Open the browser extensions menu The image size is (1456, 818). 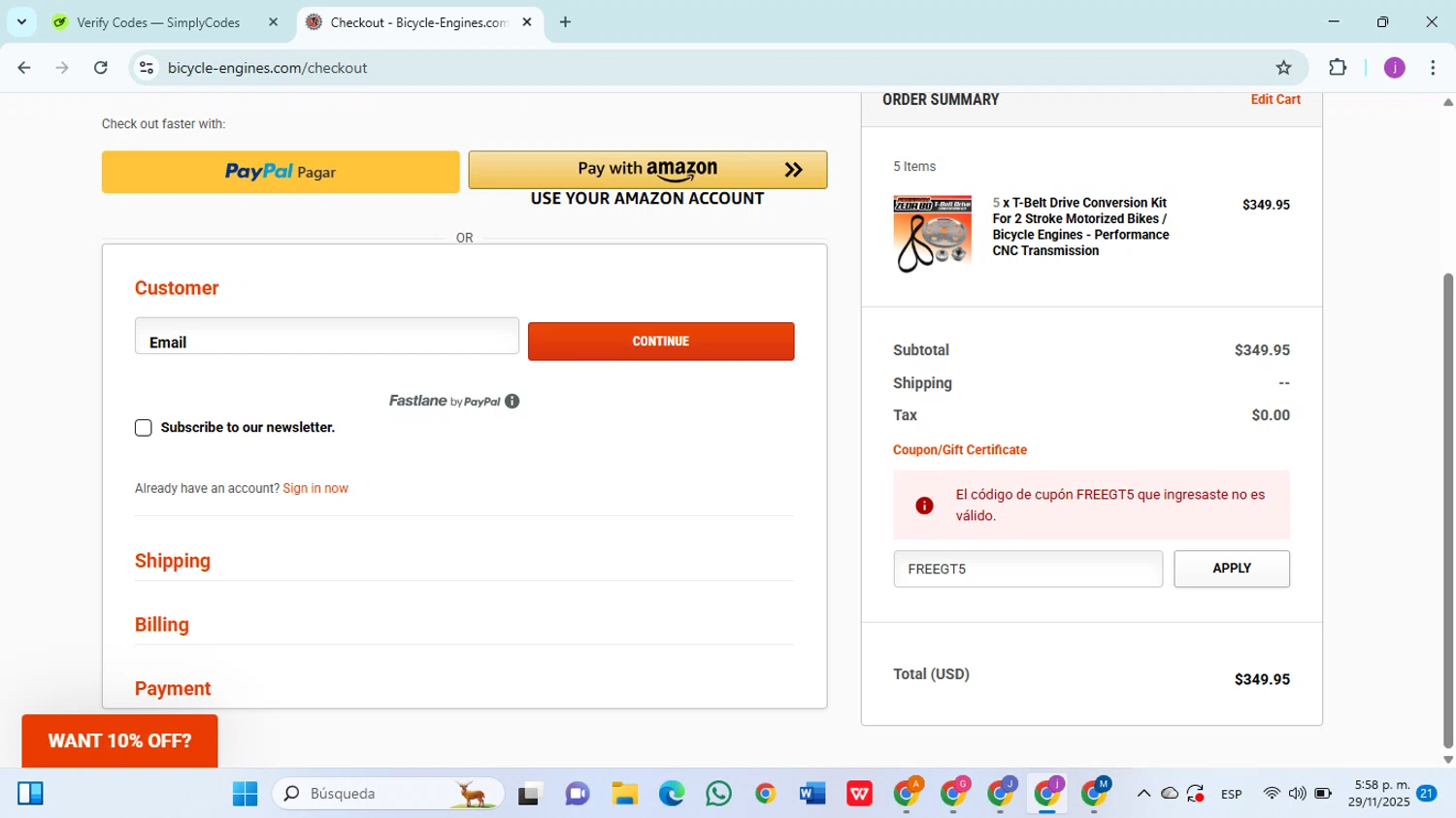click(1338, 68)
